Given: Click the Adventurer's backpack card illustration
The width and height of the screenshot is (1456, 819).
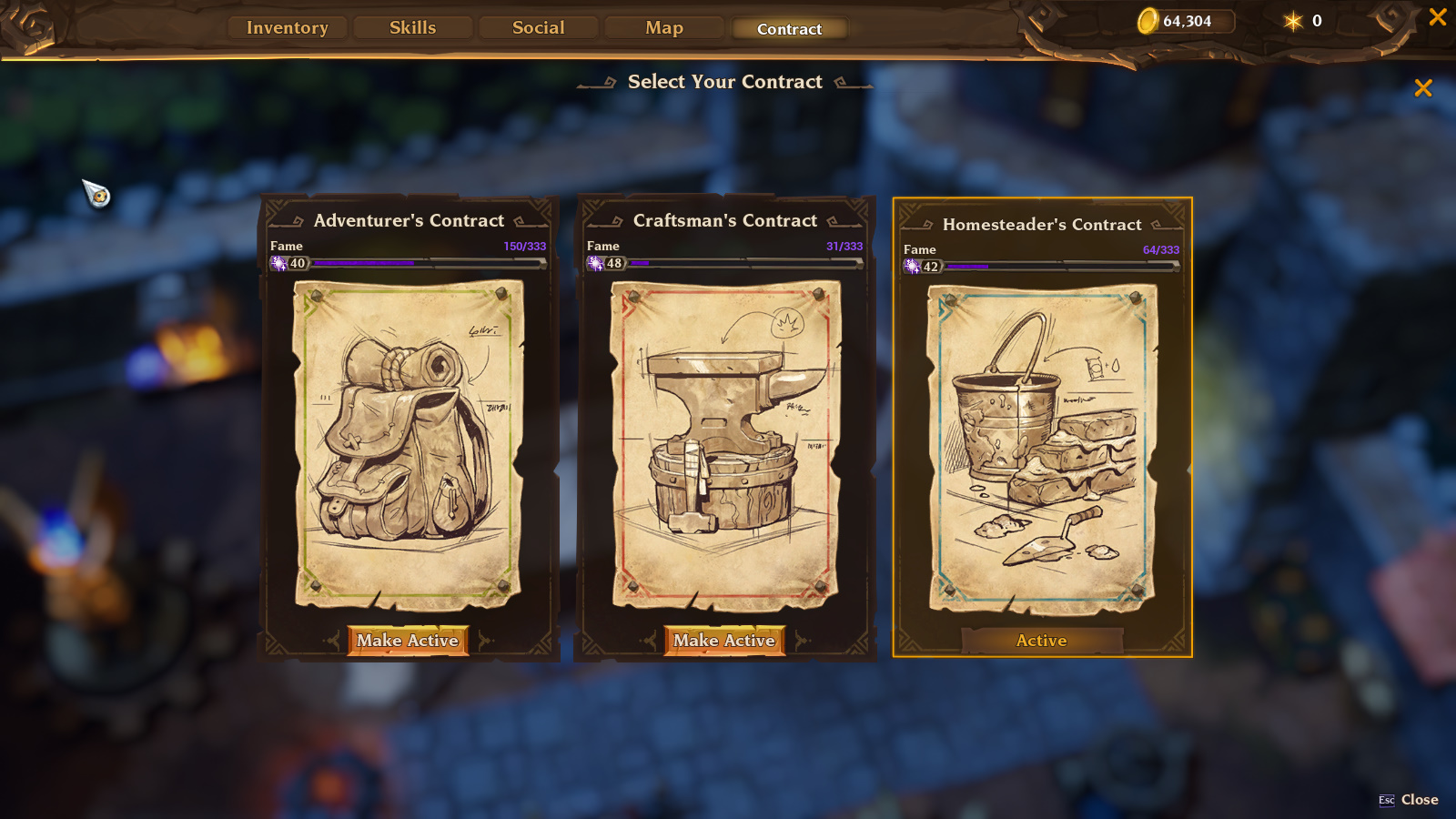Looking at the screenshot, I should (408, 444).
